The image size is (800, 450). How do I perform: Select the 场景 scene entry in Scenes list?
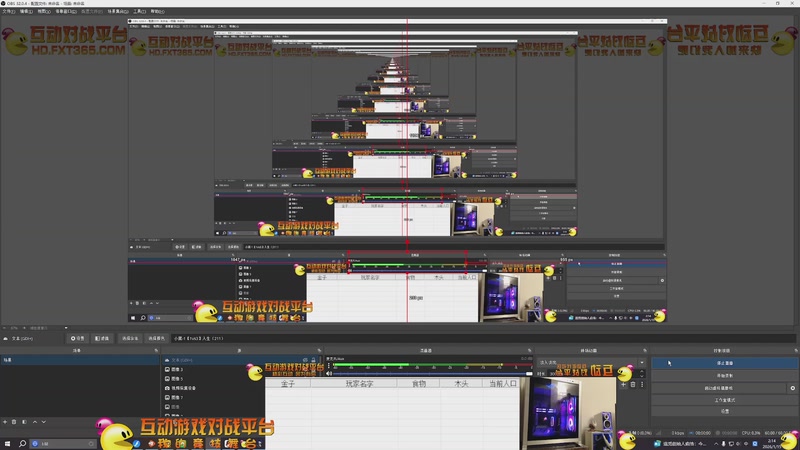[x=80, y=360]
